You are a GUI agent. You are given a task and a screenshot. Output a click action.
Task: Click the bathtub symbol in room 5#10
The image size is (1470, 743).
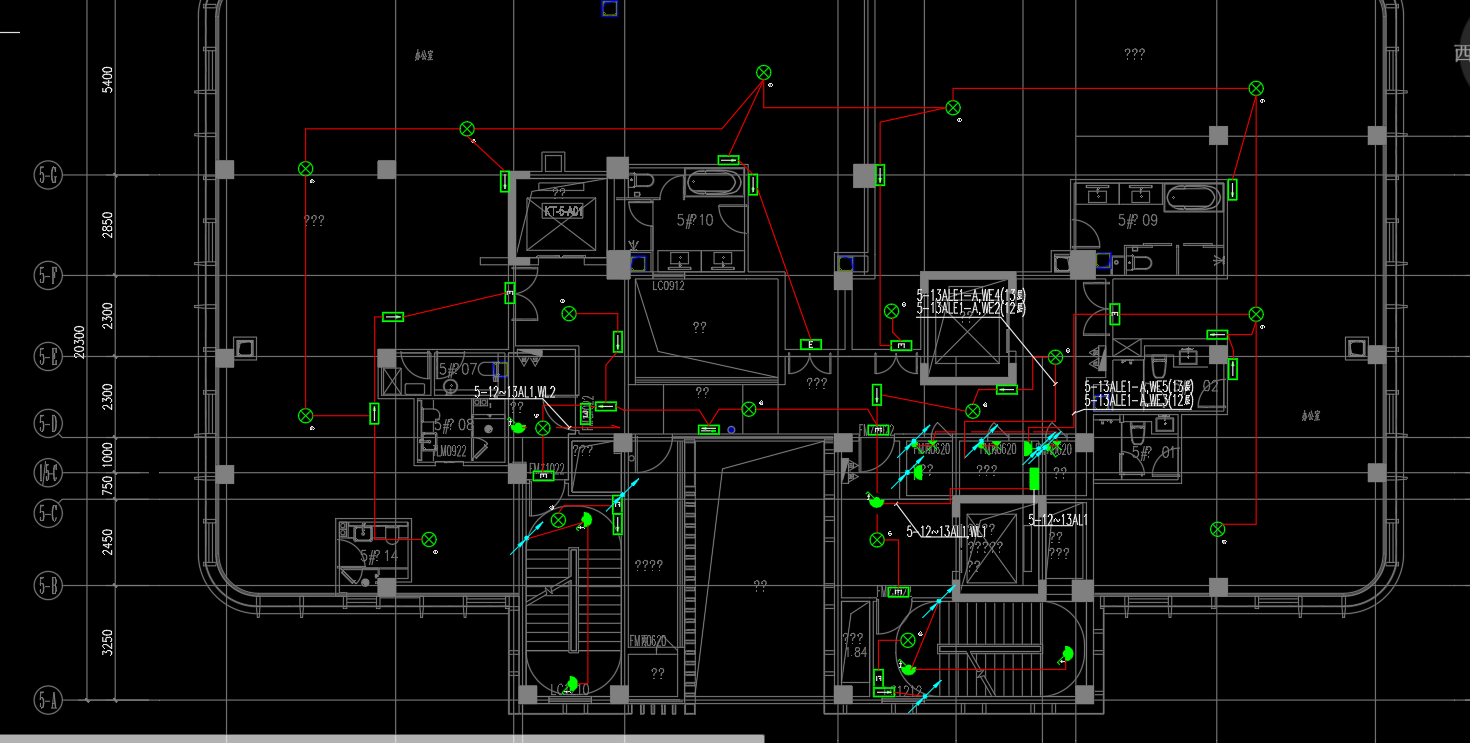point(713,183)
